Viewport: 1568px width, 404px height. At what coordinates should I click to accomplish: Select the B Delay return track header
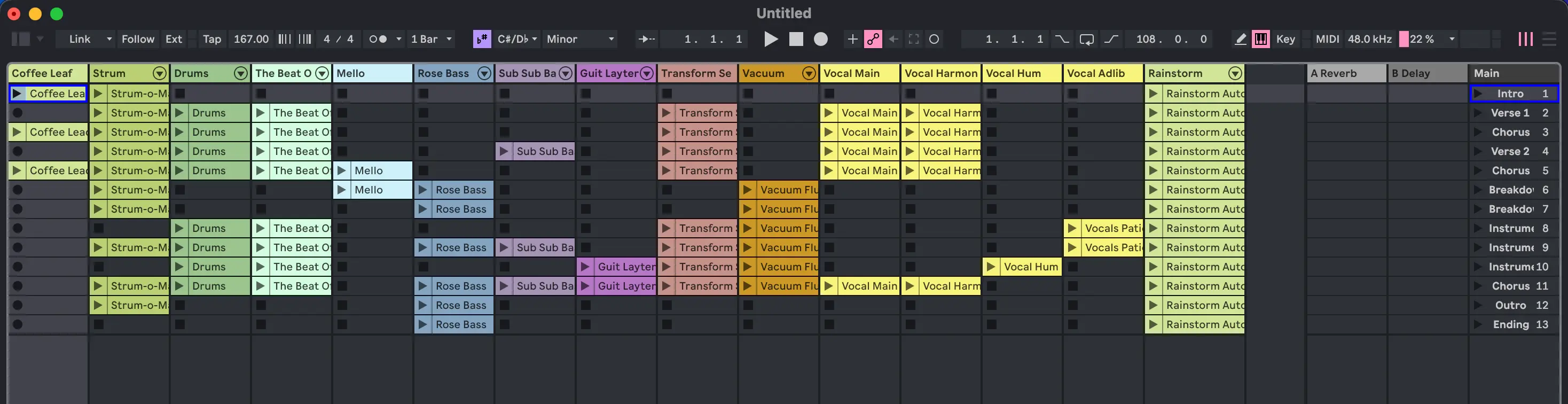[1428, 73]
